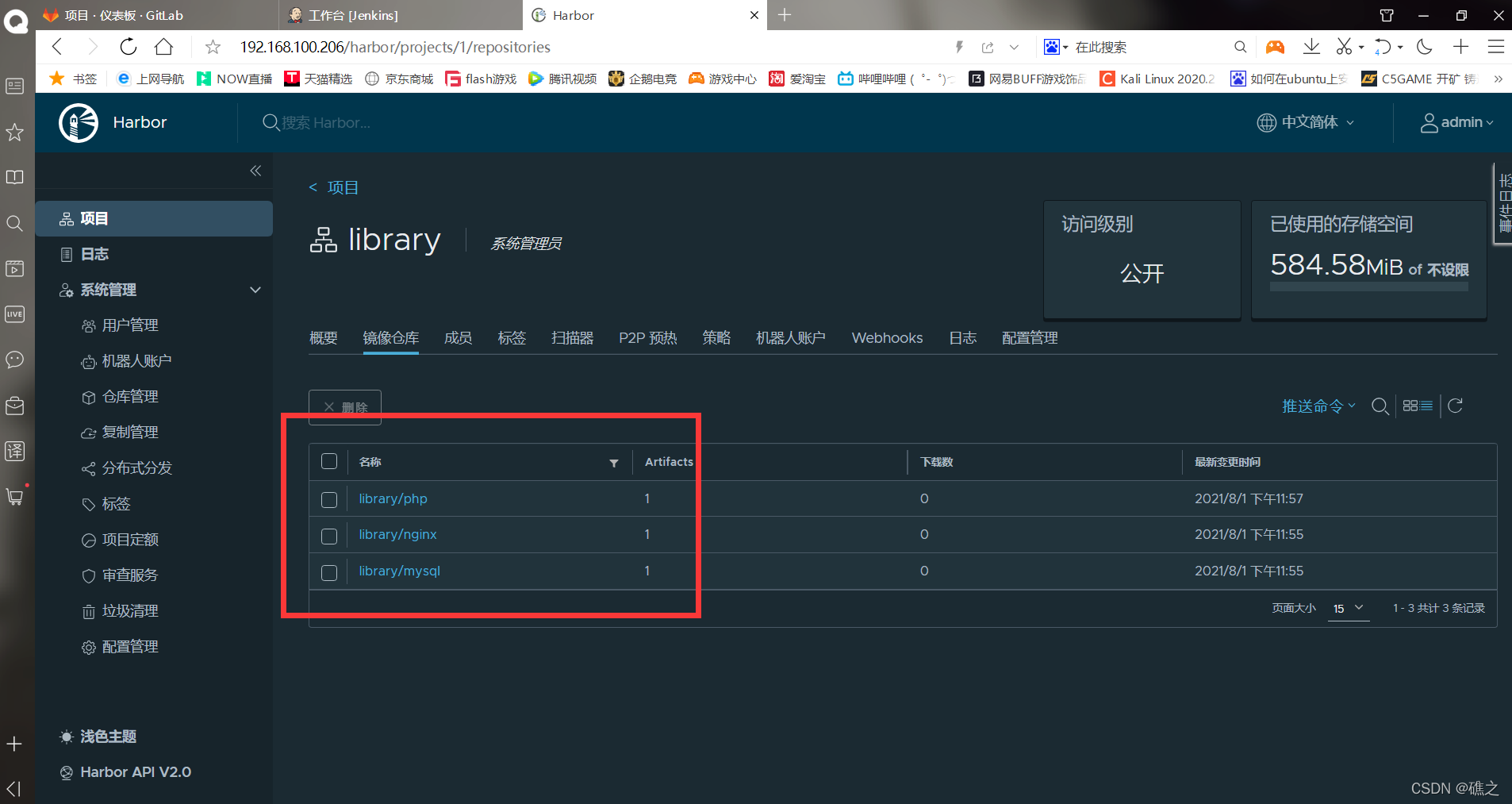Click the web search magnifier icon
This screenshot has width=1512, height=804.
tap(1240, 47)
